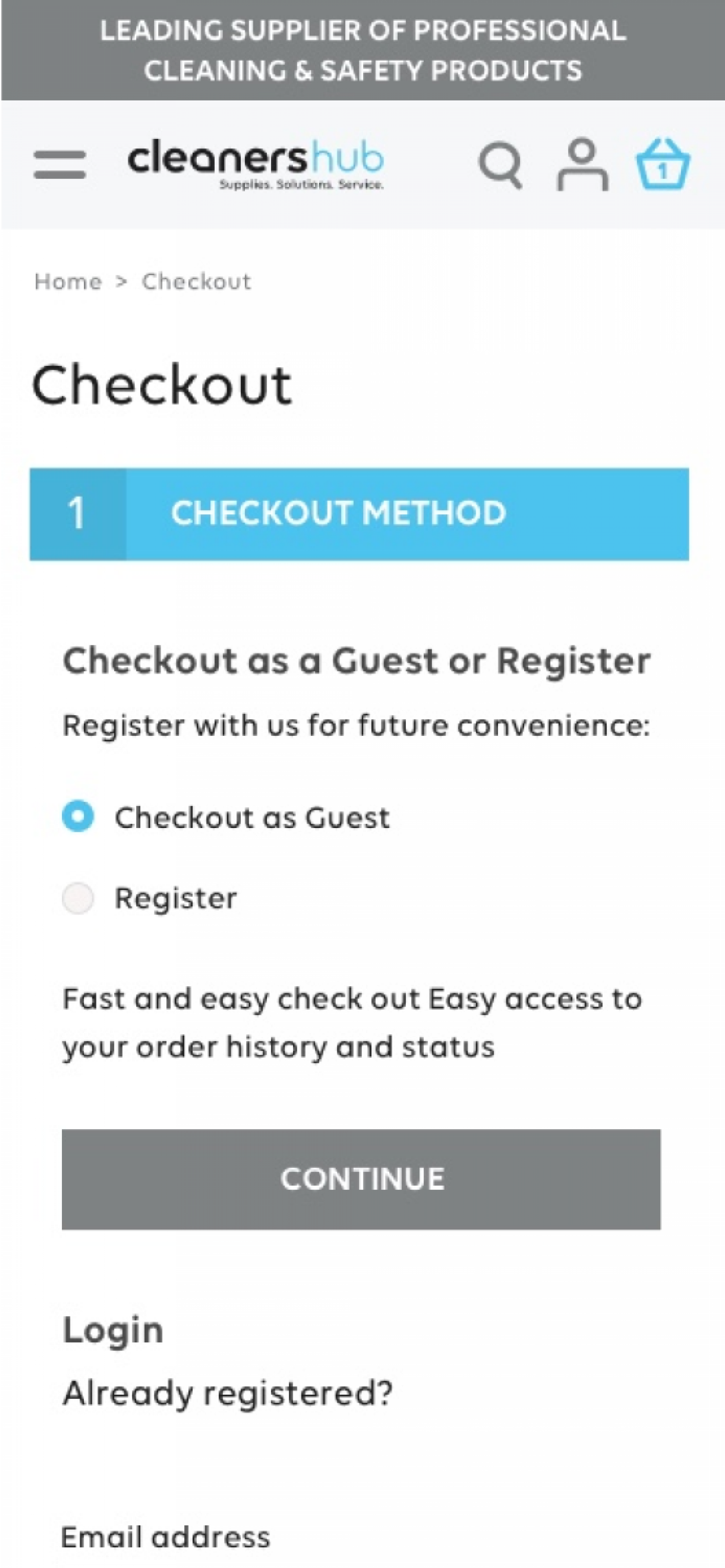Image resolution: width=725 pixels, height=1568 pixels.
Task: Click the "Checkout as Guest" option label
Action: pos(252,817)
